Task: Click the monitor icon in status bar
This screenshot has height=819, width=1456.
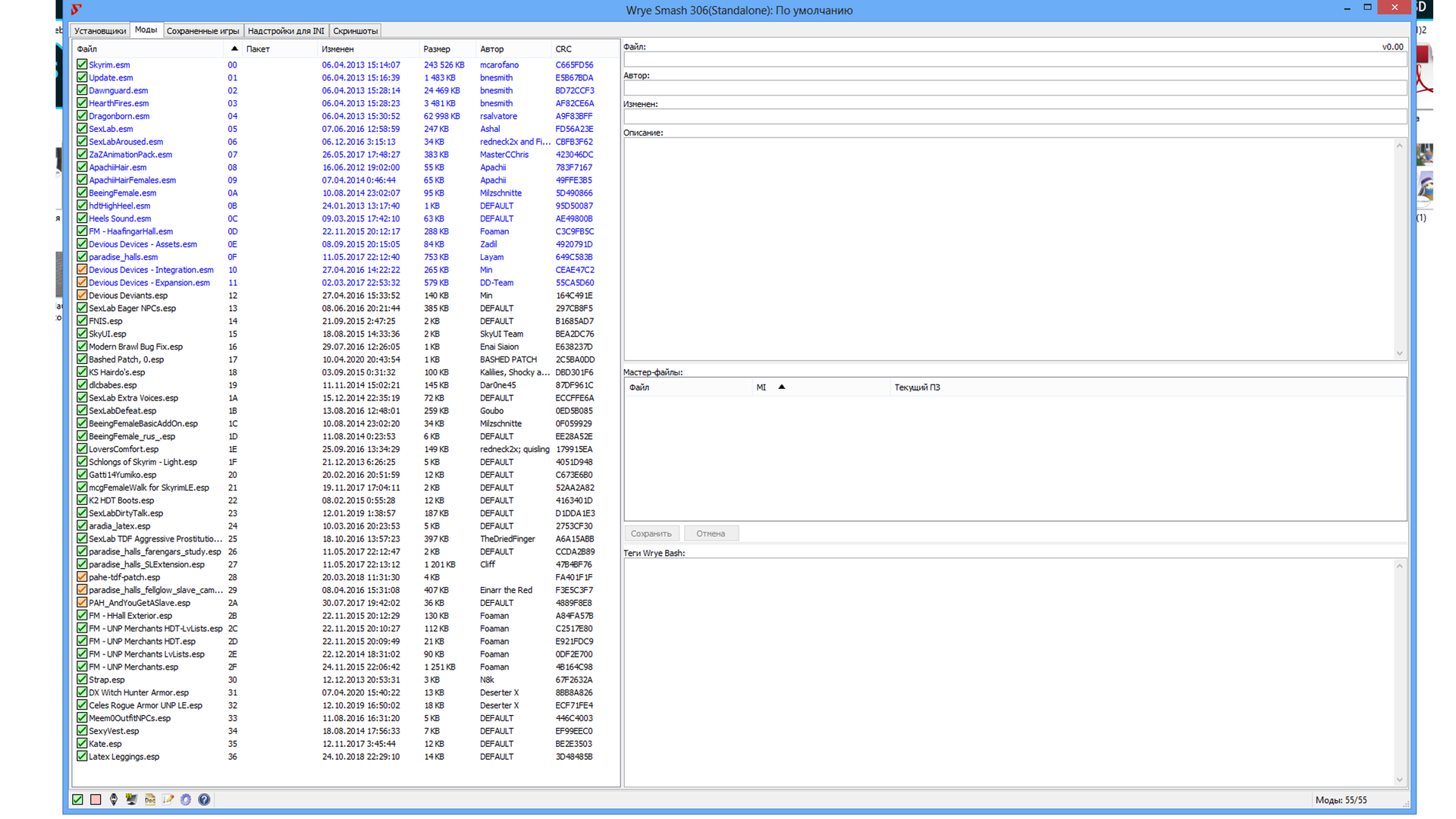Action: coord(131,799)
